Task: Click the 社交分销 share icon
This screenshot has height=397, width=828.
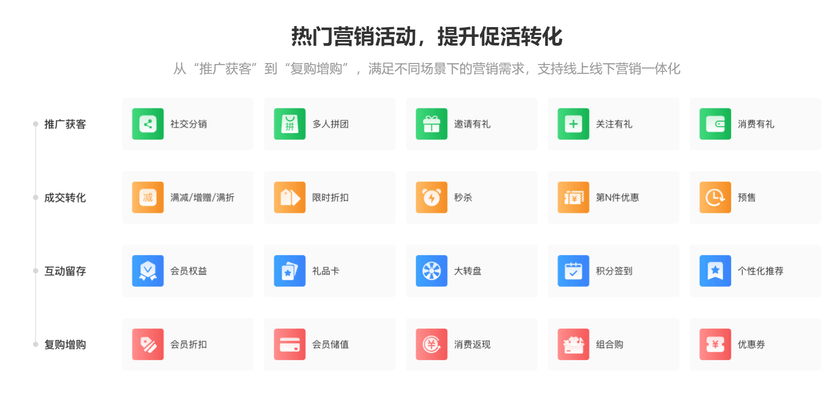Action: click(148, 124)
